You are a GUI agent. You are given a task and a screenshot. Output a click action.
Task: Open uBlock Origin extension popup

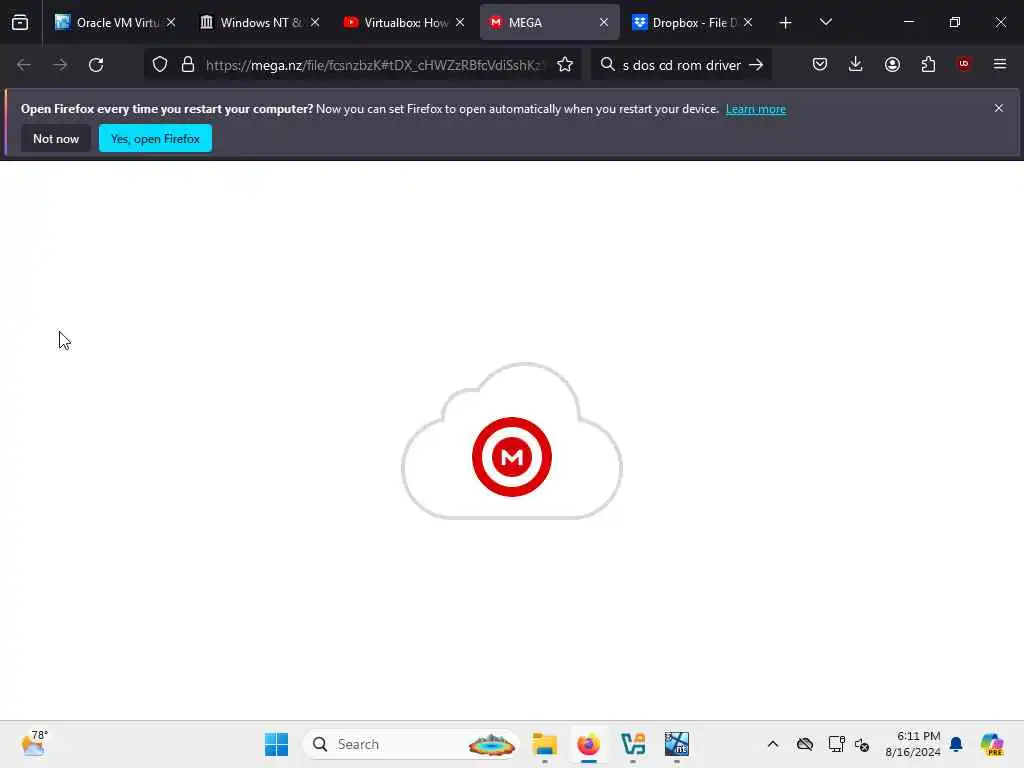[964, 64]
